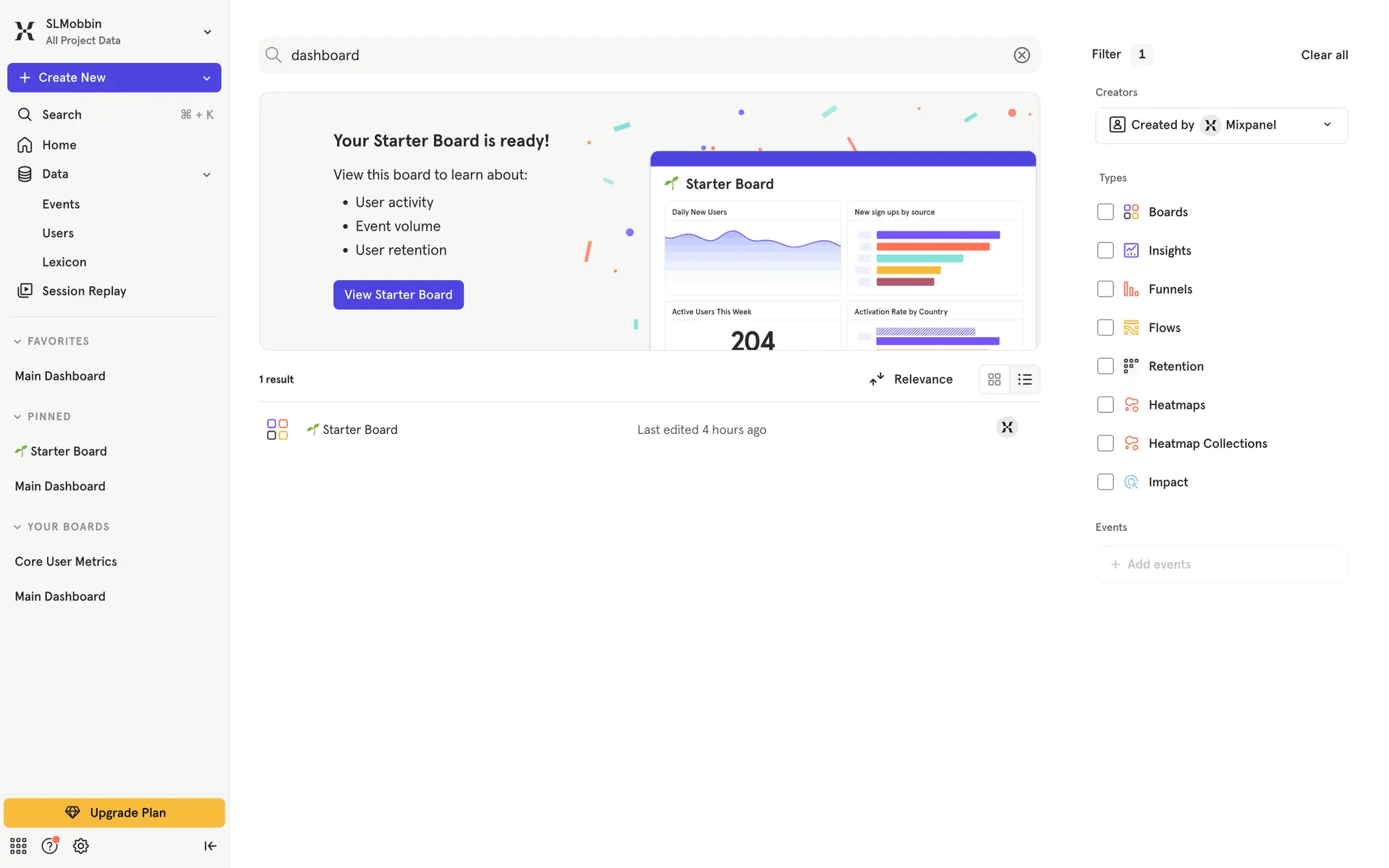Enable the Funnels type checkbox
Image resolution: width=1389 pixels, height=868 pixels.
1105,289
